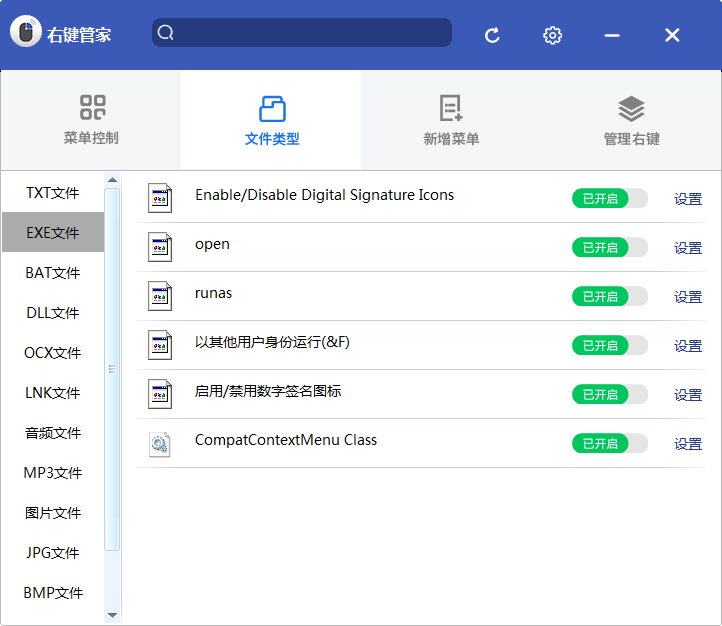Screen dimensions: 722x626
Task: Select 图片文件 file type
Action: (x=53, y=513)
